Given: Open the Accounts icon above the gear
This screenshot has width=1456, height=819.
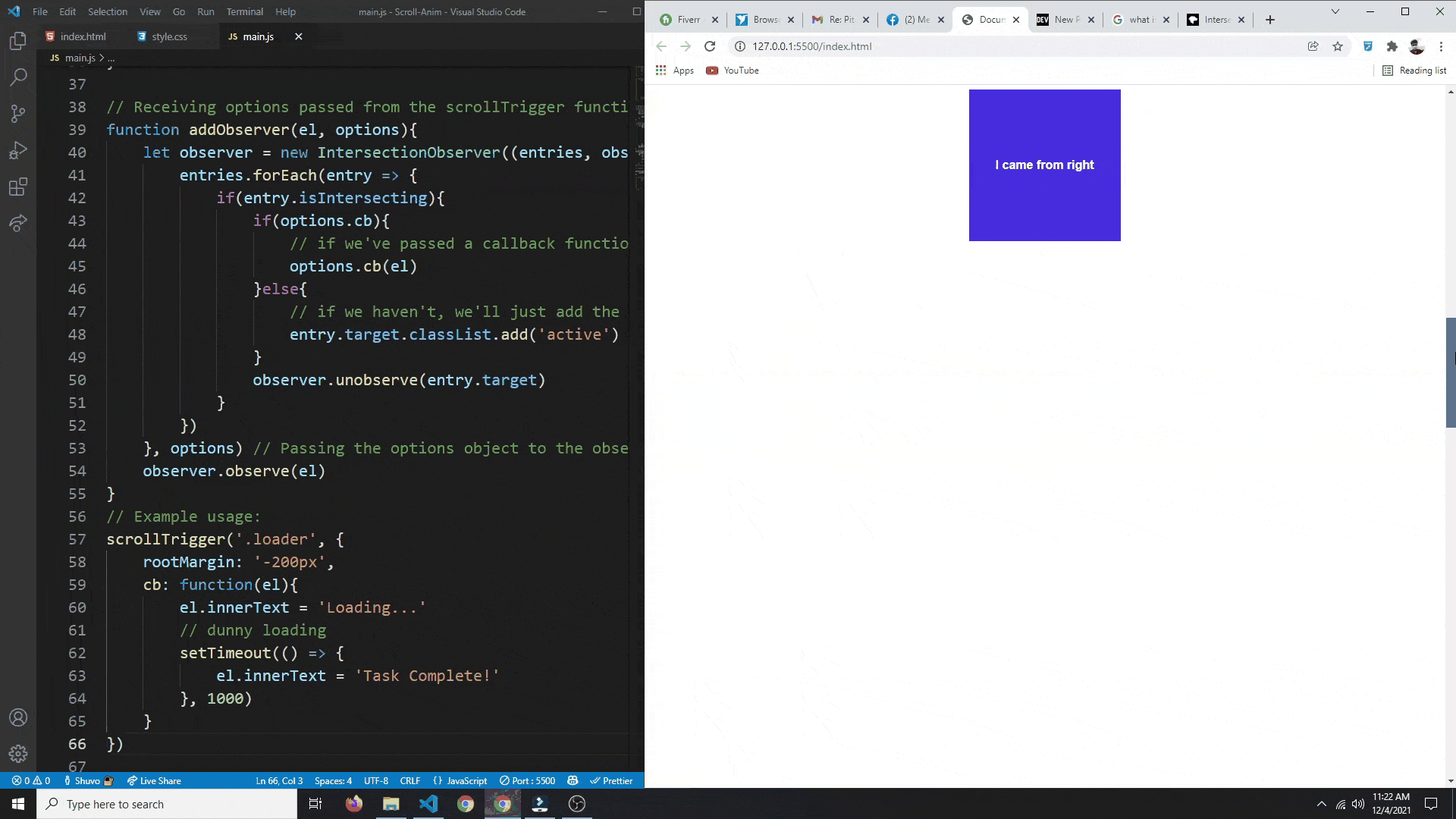Looking at the screenshot, I should tap(18, 717).
